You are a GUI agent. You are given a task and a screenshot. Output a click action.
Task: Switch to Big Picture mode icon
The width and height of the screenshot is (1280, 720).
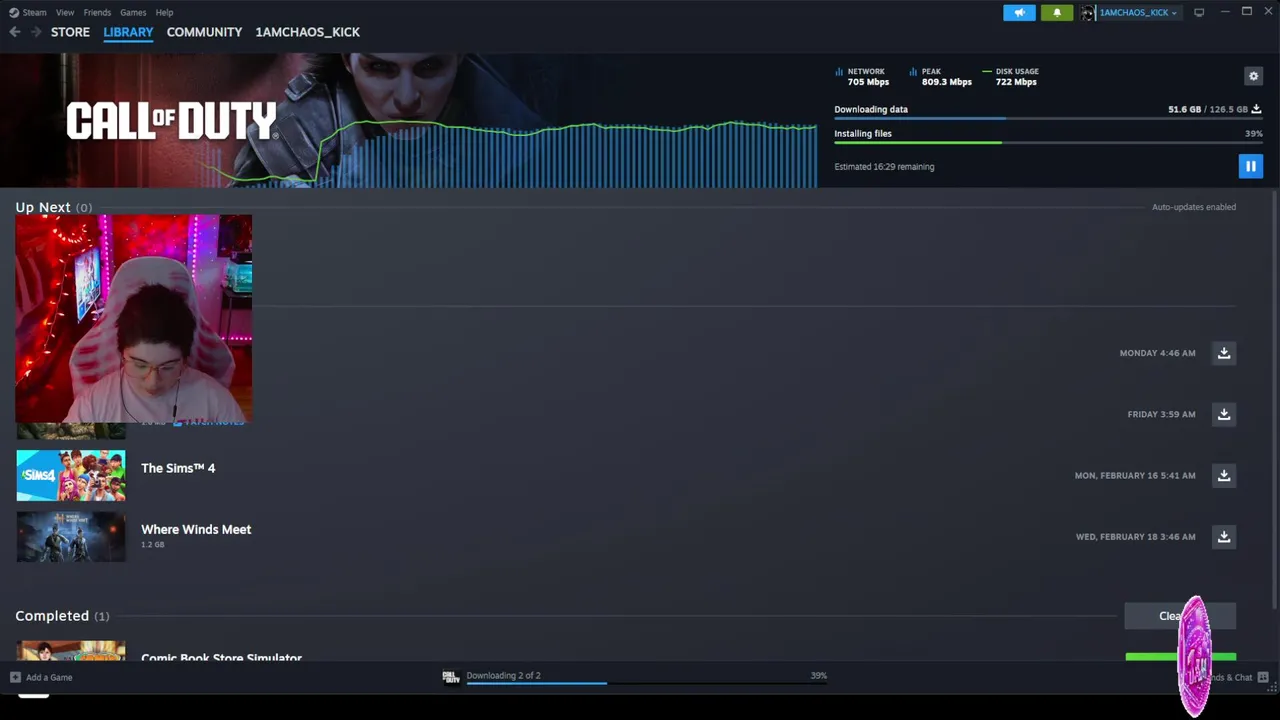(1199, 12)
